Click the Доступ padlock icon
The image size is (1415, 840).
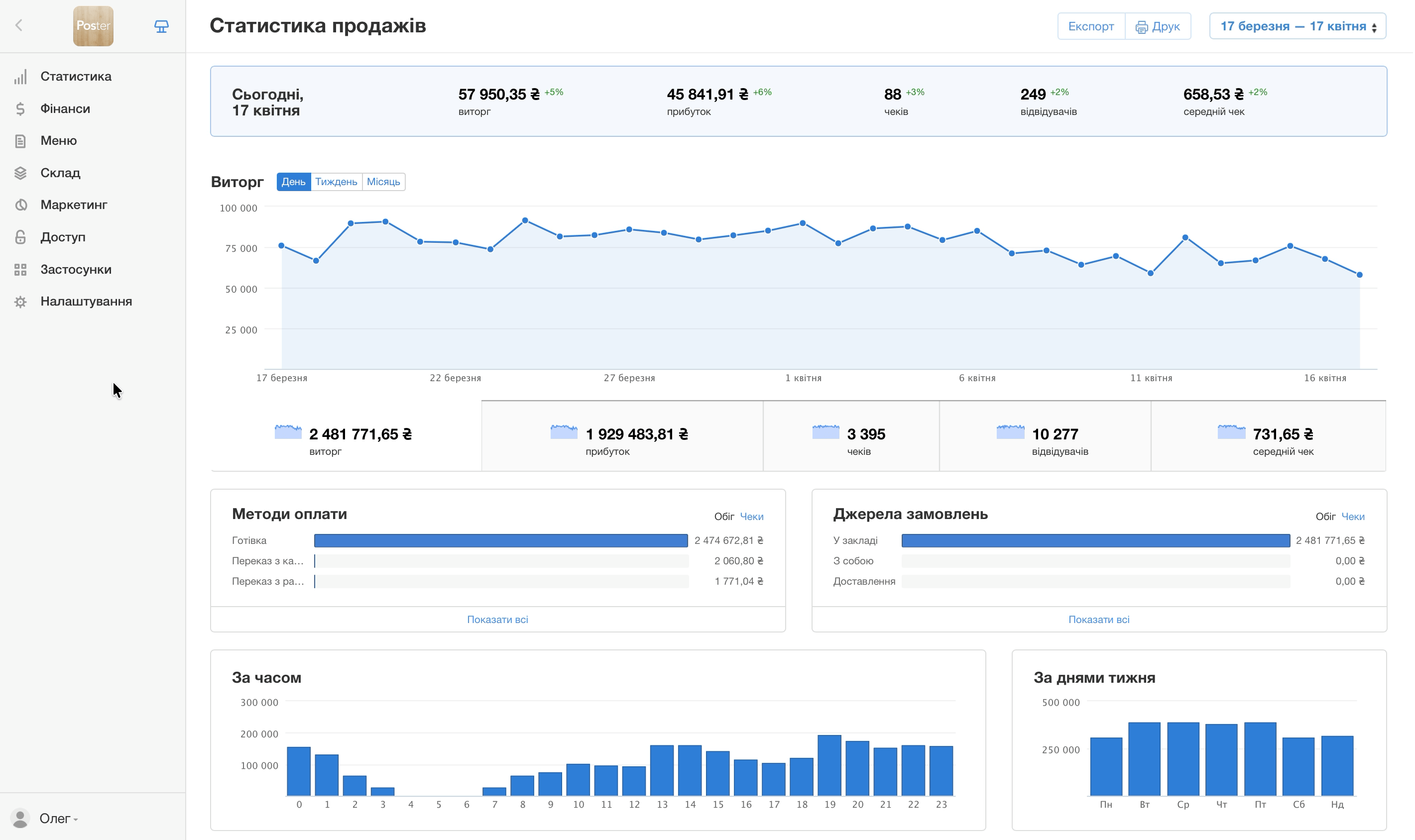[x=20, y=237]
